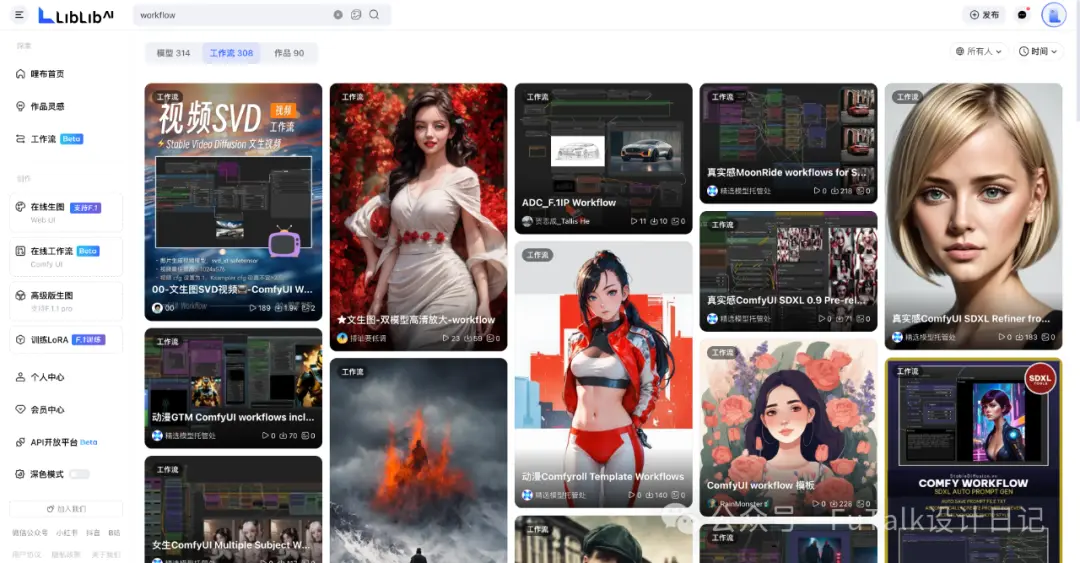Open ★文生图-双模型高清放大-workflow thumbnail

tap(418, 216)
